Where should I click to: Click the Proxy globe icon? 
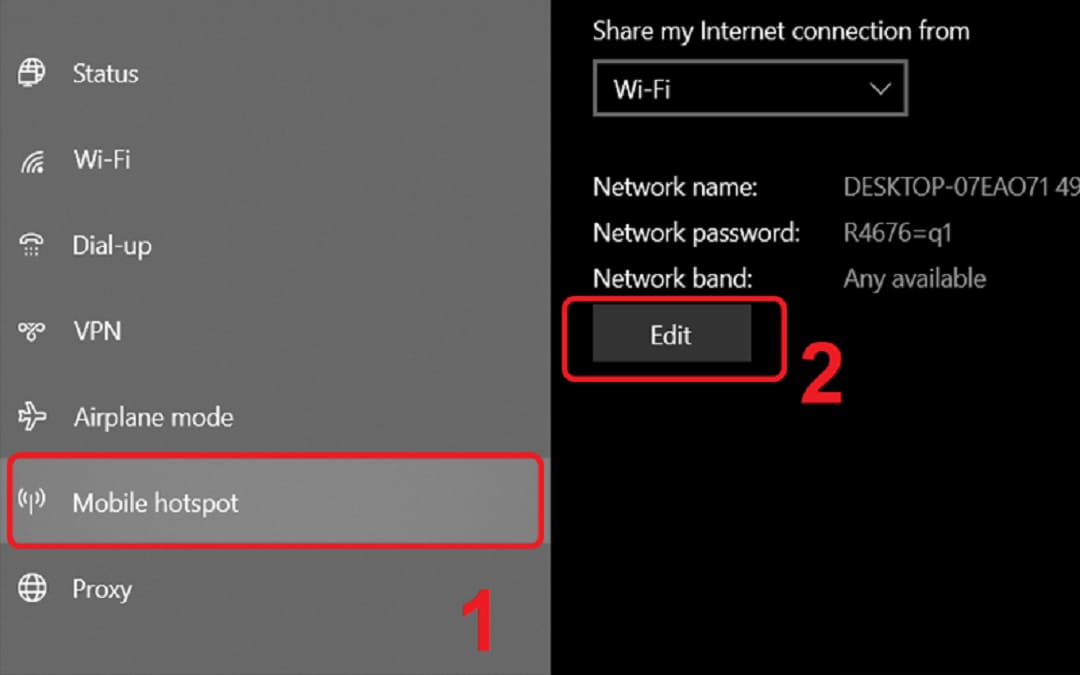click(x=32, y=588)
